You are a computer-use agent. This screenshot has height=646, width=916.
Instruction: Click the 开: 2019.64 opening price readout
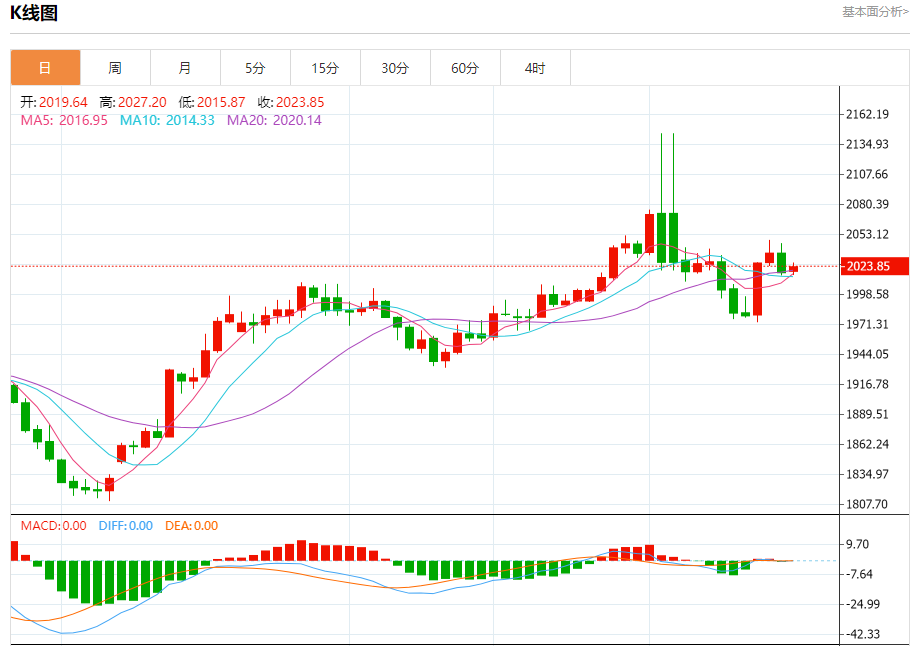pyautogui.click(x=54, y=102)
